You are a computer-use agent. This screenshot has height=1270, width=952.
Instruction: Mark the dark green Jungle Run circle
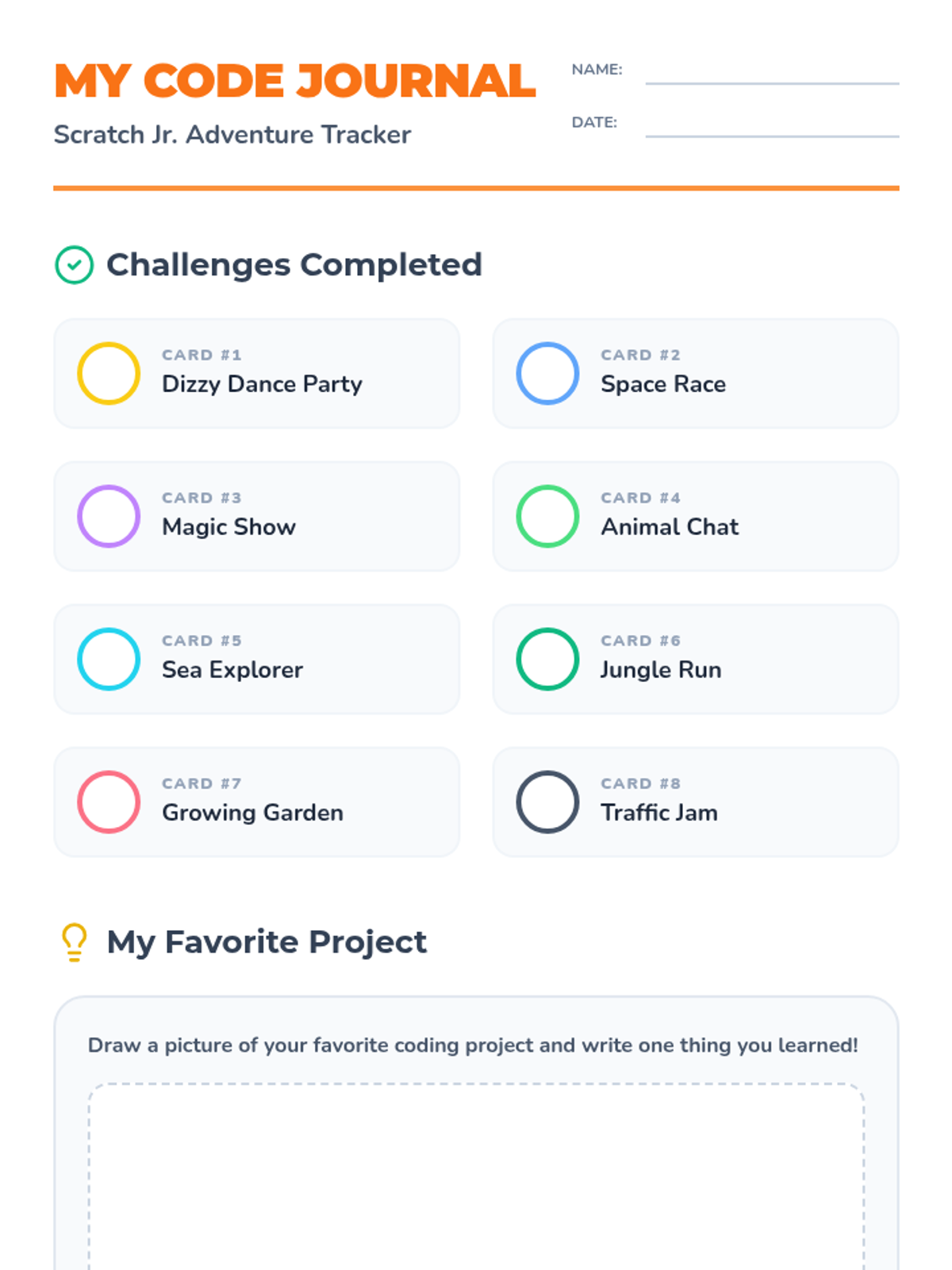547,659
